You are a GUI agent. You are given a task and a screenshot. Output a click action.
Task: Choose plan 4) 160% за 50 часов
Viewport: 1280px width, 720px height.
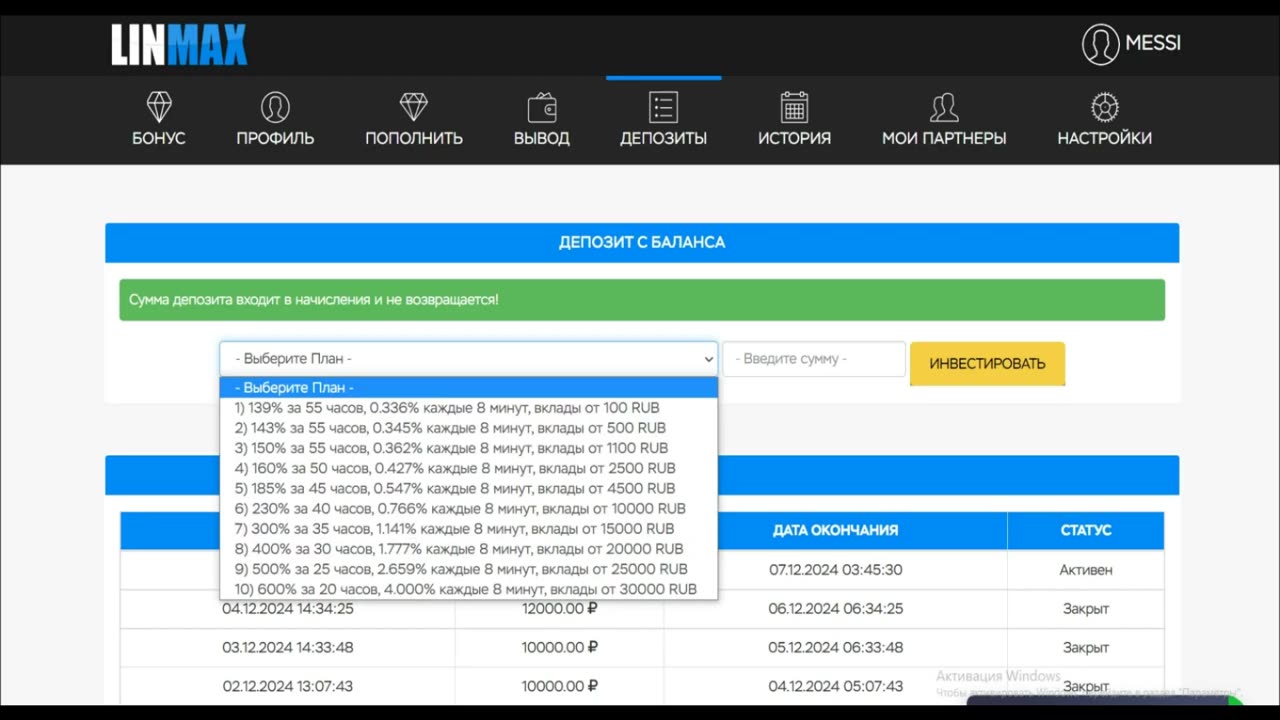point(469,468)
